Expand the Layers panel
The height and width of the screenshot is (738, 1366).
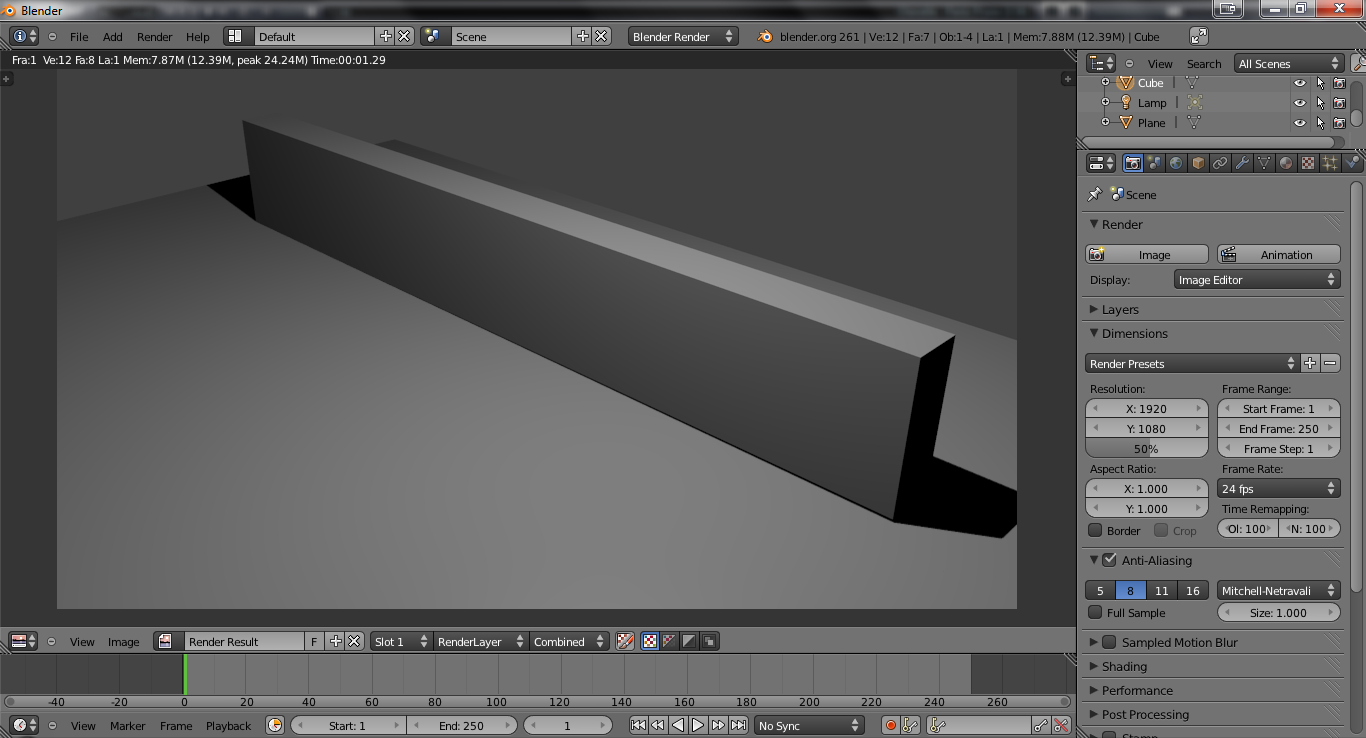[1094, 309]
